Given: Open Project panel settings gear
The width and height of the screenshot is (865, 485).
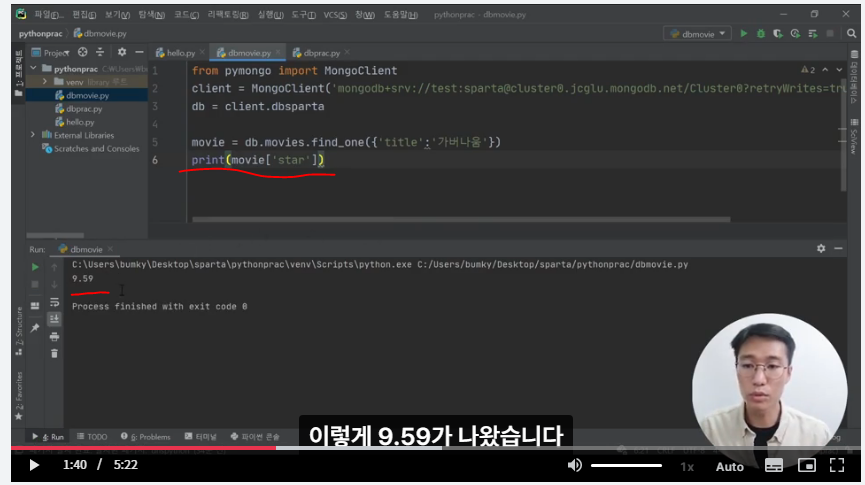Looking at the screenshot, I should 122,52.
